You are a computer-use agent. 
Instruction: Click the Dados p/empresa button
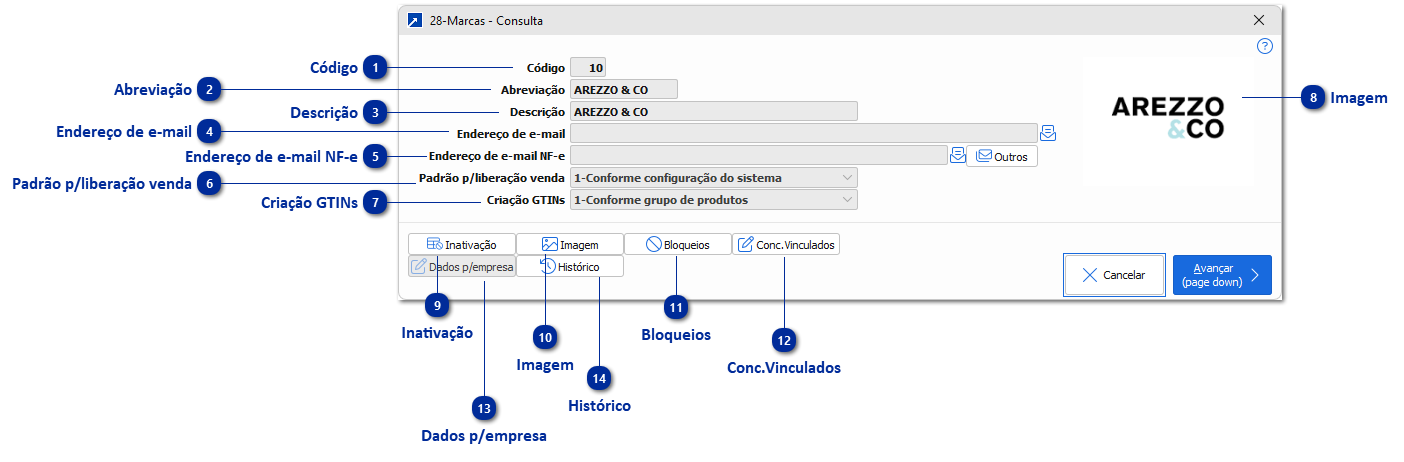[x=462, y=267]
